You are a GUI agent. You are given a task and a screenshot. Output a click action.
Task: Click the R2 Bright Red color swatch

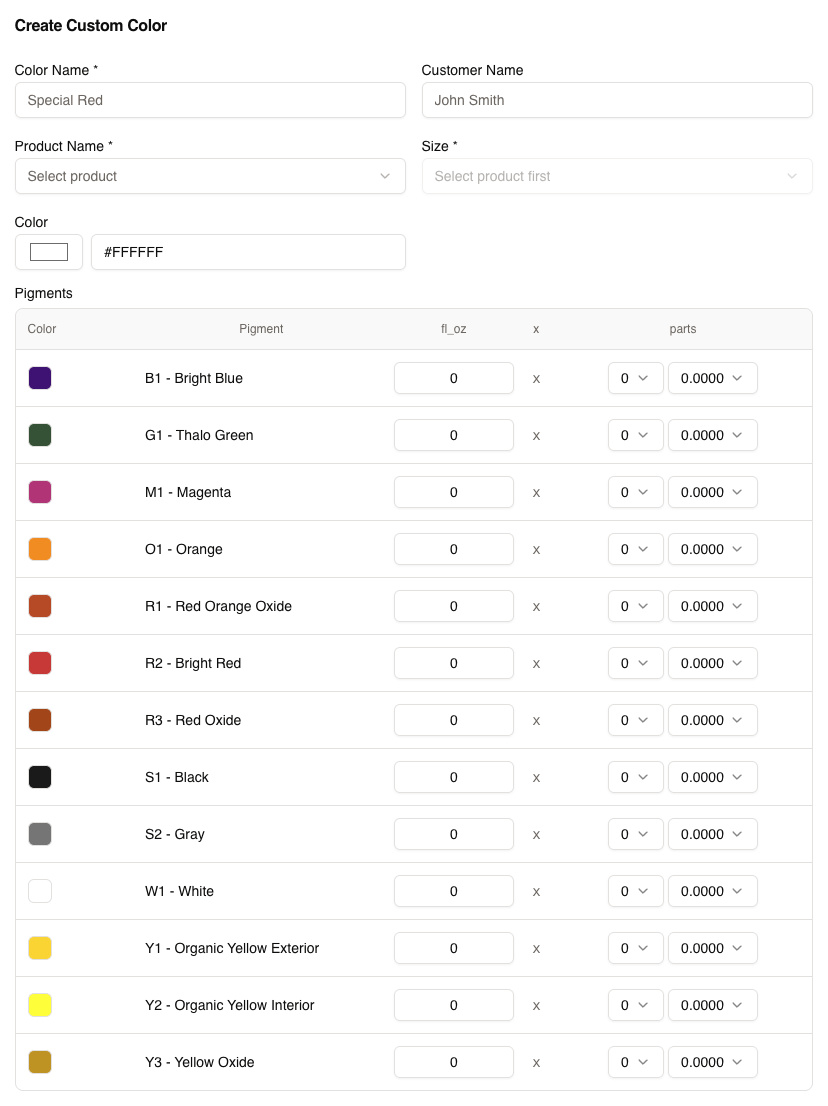(40, 663)
